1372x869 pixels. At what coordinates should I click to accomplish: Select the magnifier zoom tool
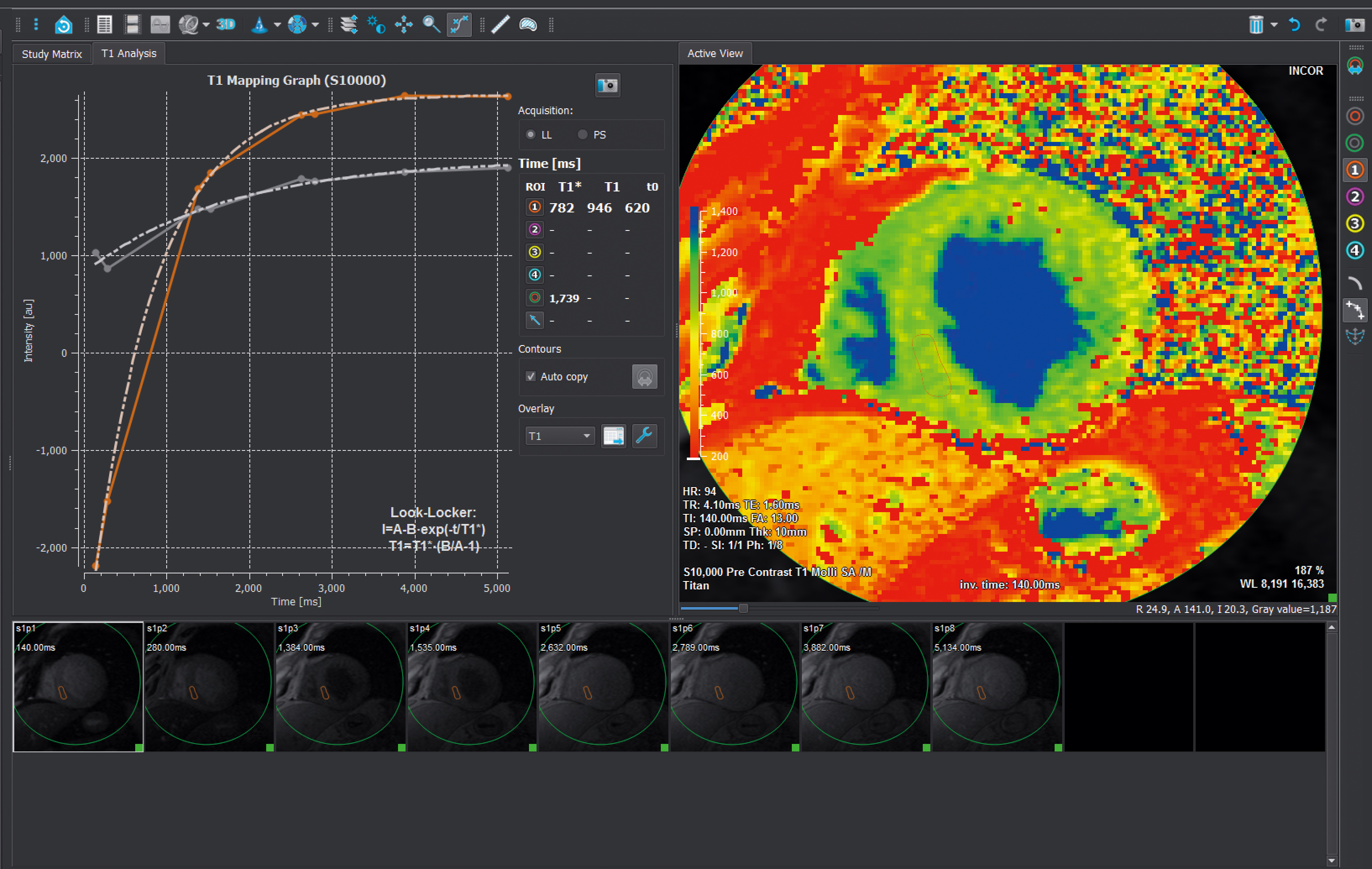click(431, 24)
